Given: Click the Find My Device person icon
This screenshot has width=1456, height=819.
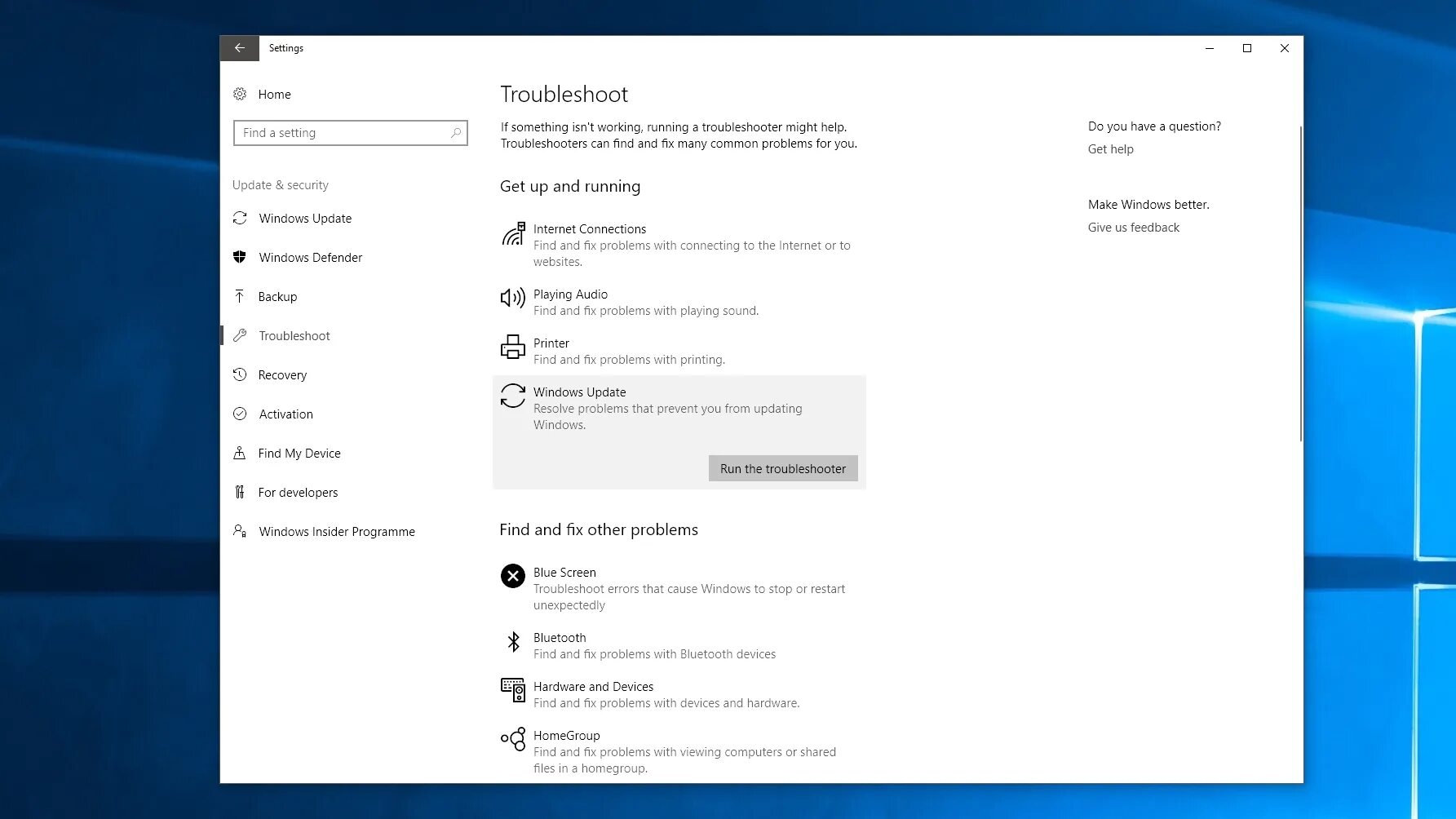Looking at the screenshot, I should [x=240, y=453].
